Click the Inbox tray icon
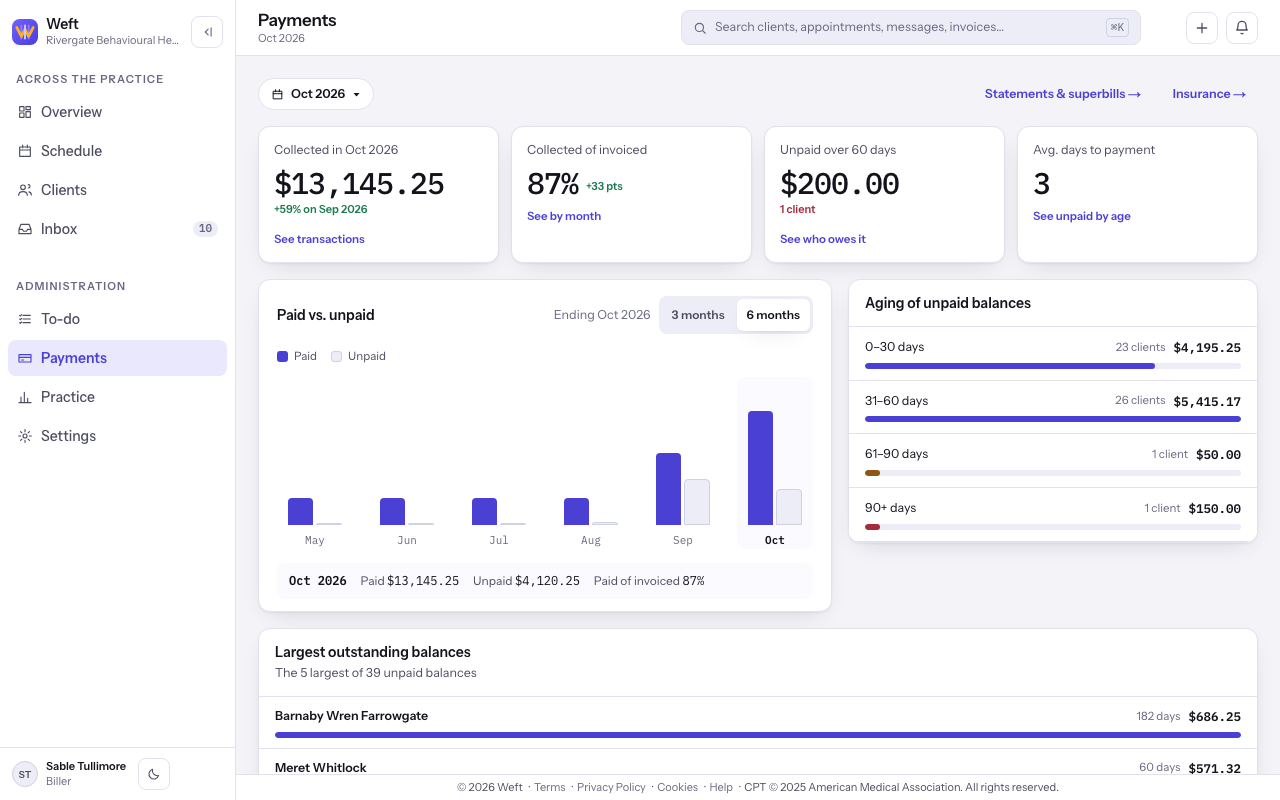Screen dimensions: 1280x800 tap(25, 229)
